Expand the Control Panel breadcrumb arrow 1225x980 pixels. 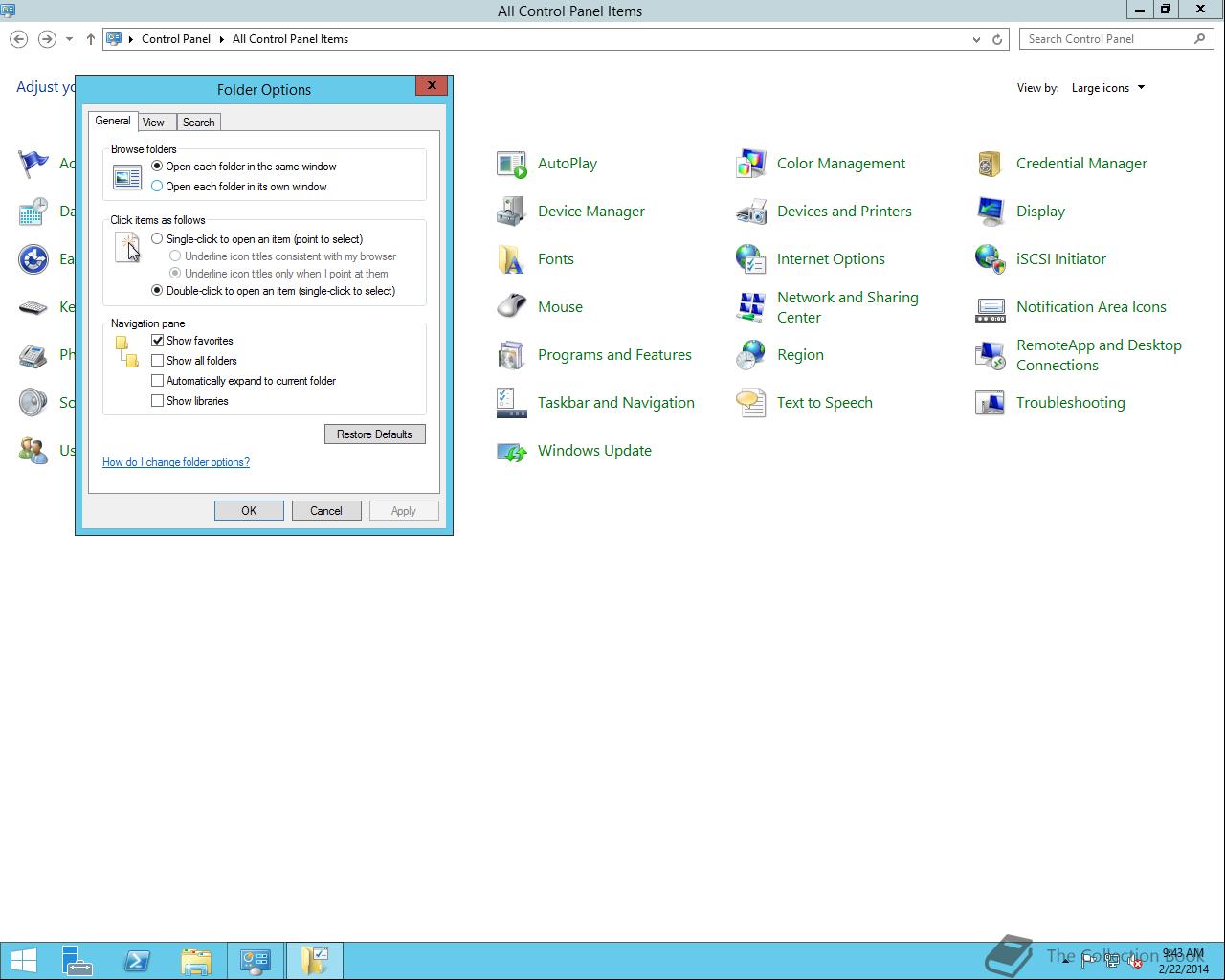(222, 39)
